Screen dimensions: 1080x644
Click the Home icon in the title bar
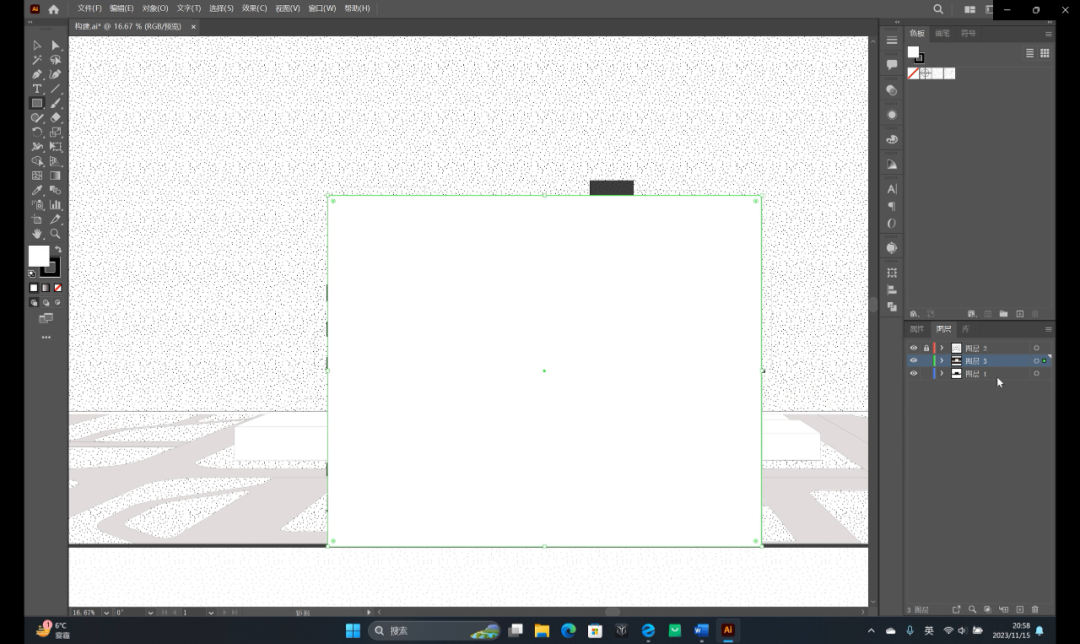[x=54, y=9]
